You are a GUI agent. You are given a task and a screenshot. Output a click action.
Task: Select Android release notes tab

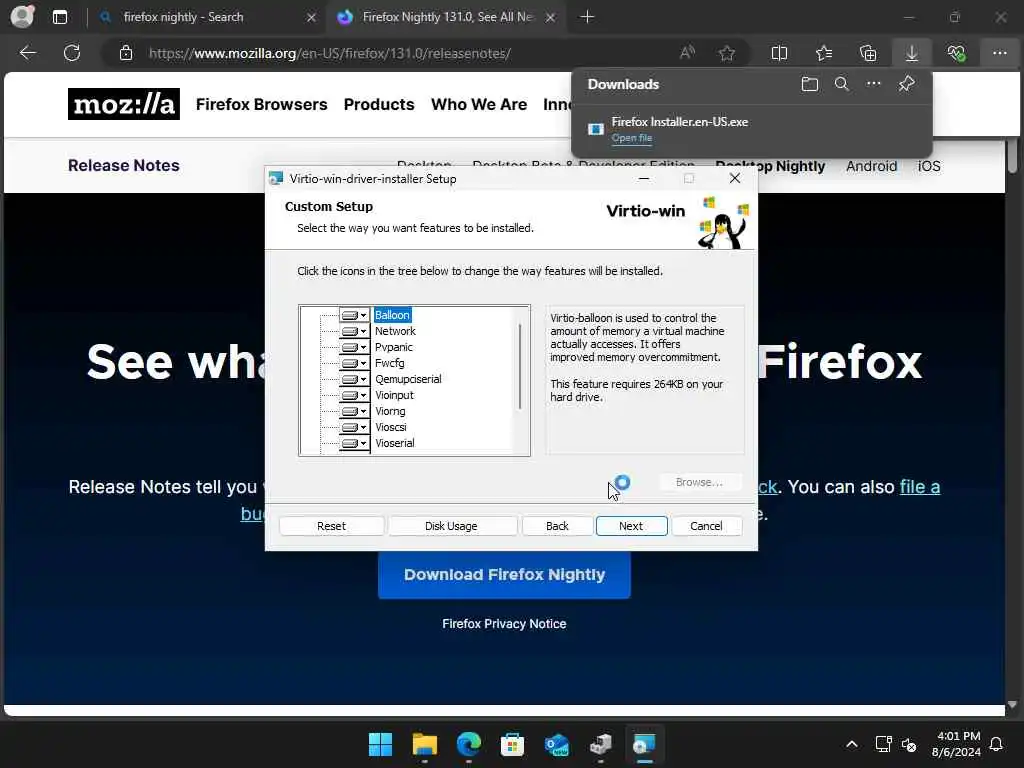871,166
